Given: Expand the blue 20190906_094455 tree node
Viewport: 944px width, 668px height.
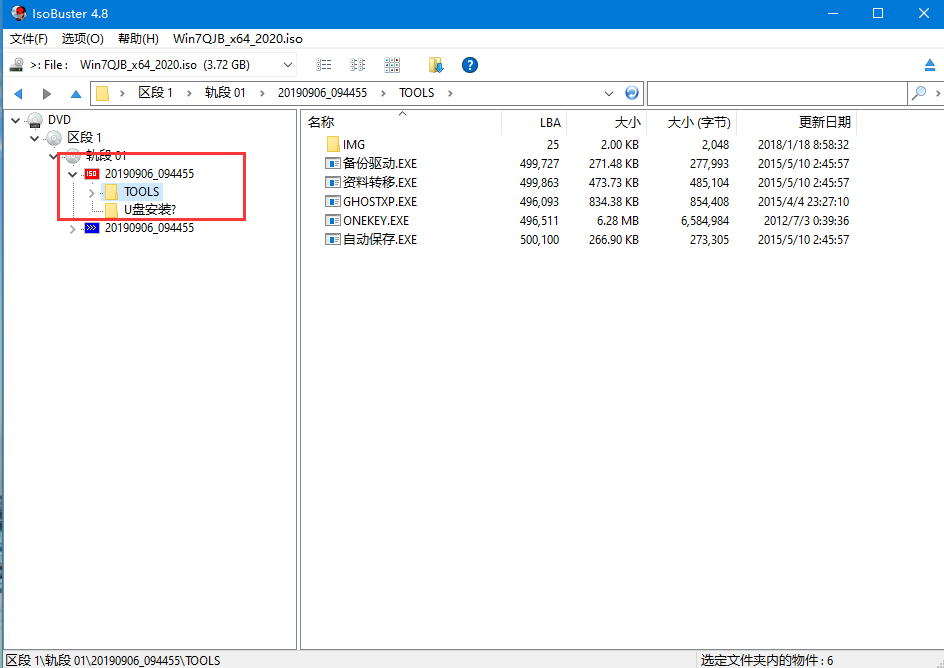Looking at the screenshot, I should tap(72, 228).
